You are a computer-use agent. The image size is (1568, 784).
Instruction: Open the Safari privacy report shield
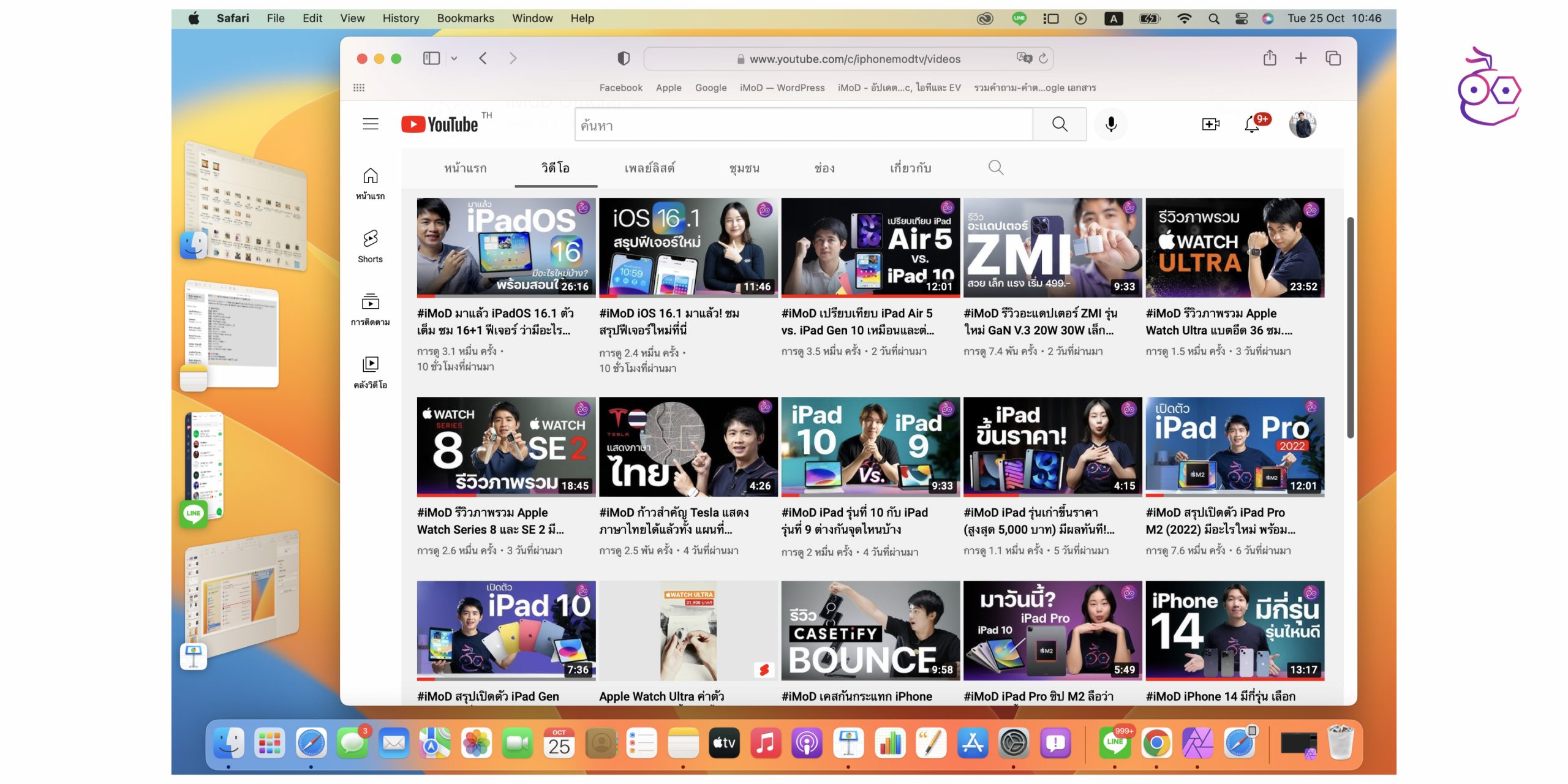pos(623,58)
